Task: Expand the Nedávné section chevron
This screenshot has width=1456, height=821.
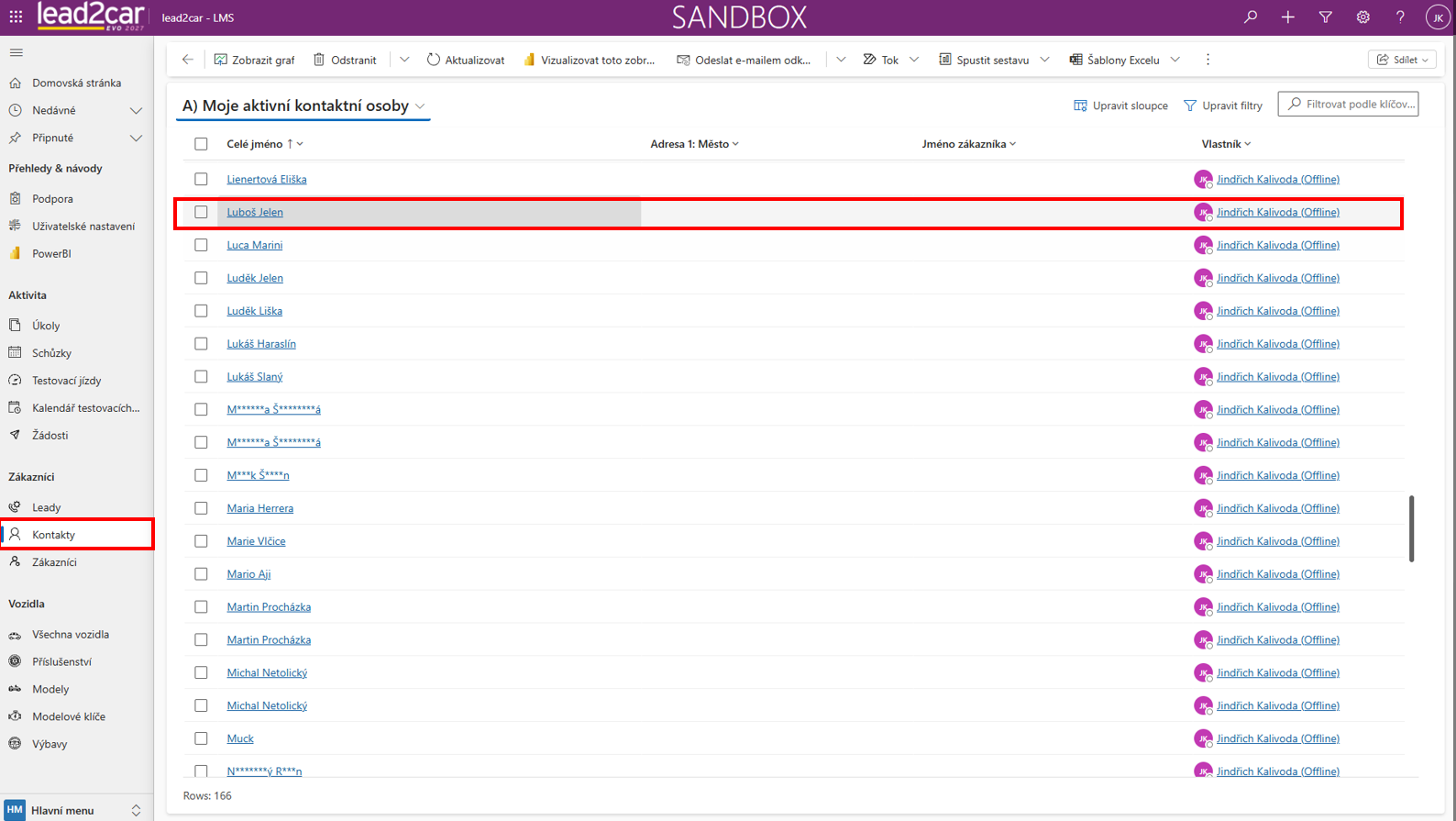Action: 136,111
